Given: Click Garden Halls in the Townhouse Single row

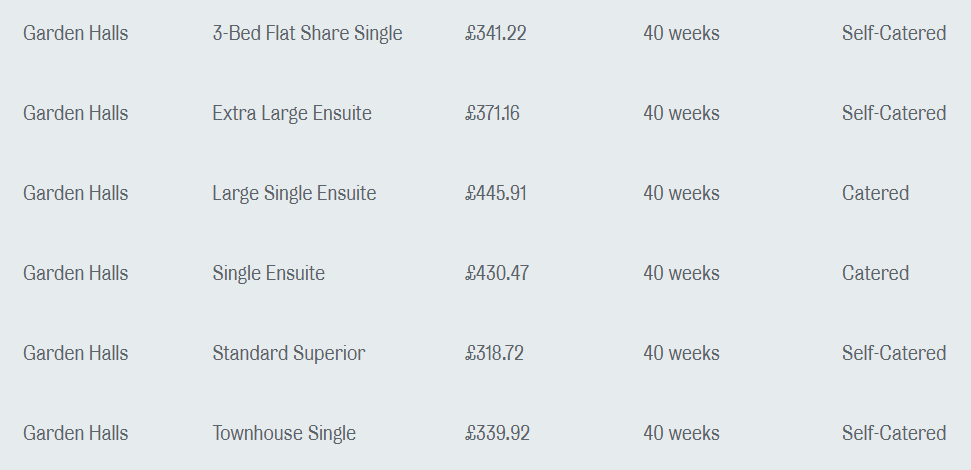Looking at the screenshot, I should (76, 433).
